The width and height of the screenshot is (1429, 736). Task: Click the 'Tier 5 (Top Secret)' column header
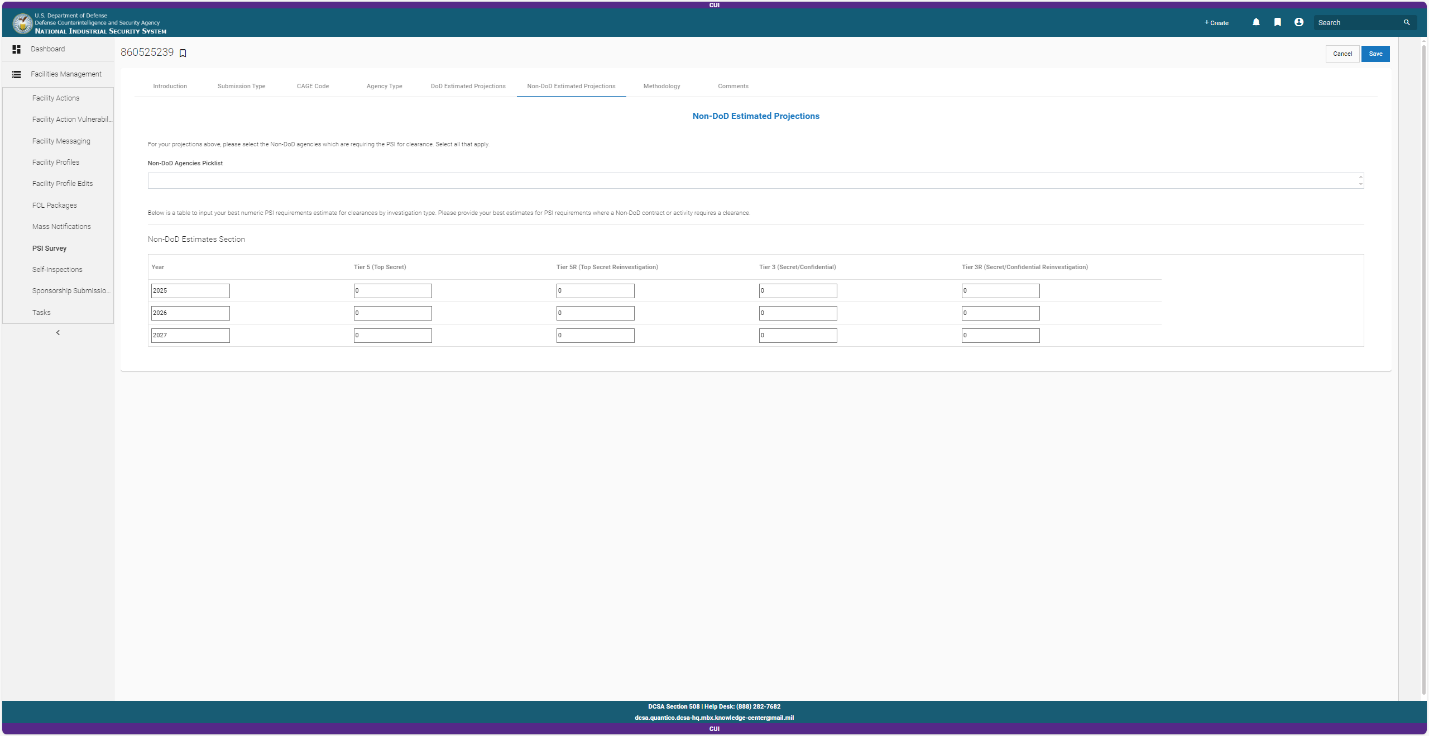[x=380, y=267]
